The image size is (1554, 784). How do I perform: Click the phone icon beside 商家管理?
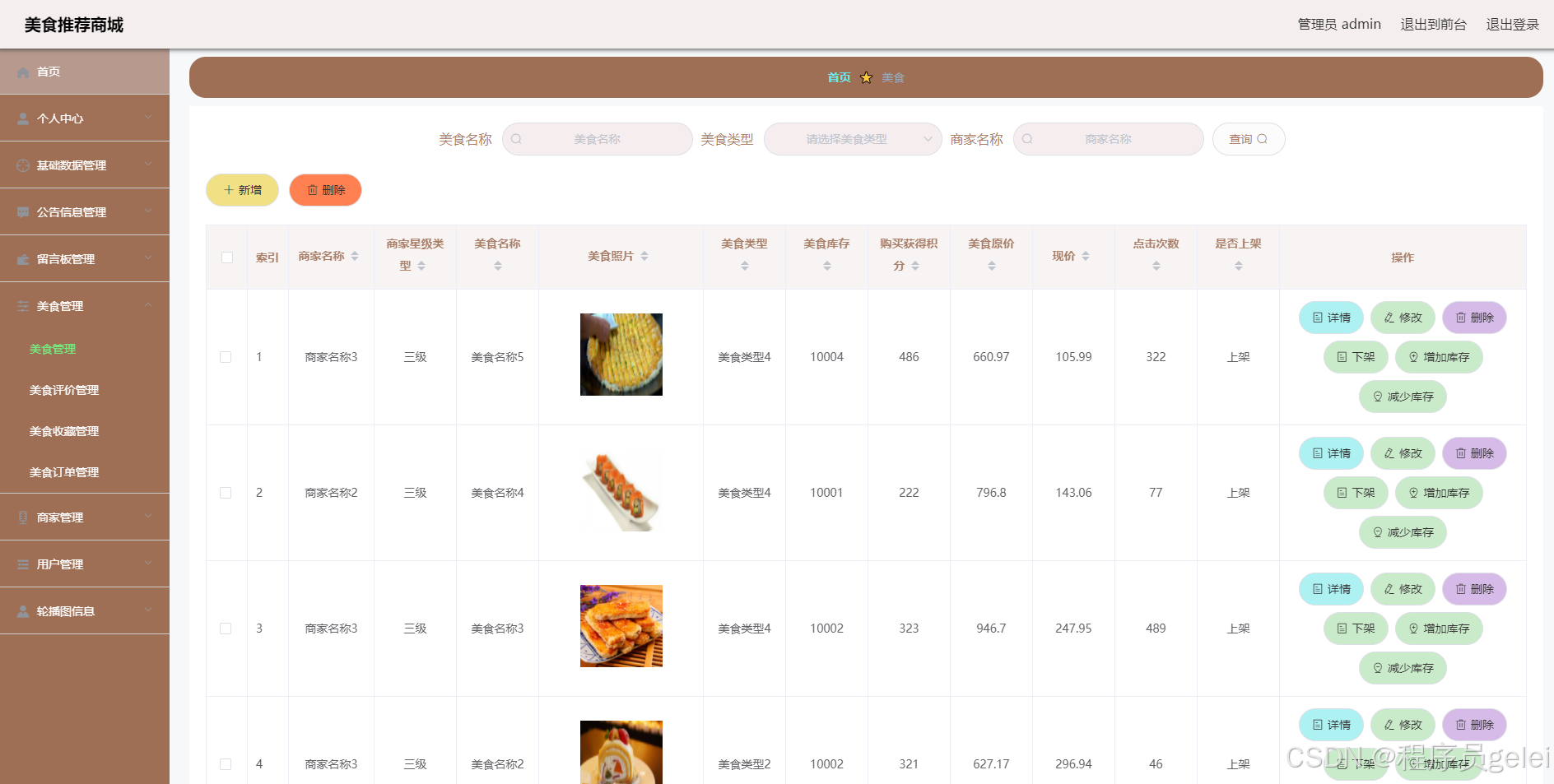pyautogui.click(x=23, y=518)
